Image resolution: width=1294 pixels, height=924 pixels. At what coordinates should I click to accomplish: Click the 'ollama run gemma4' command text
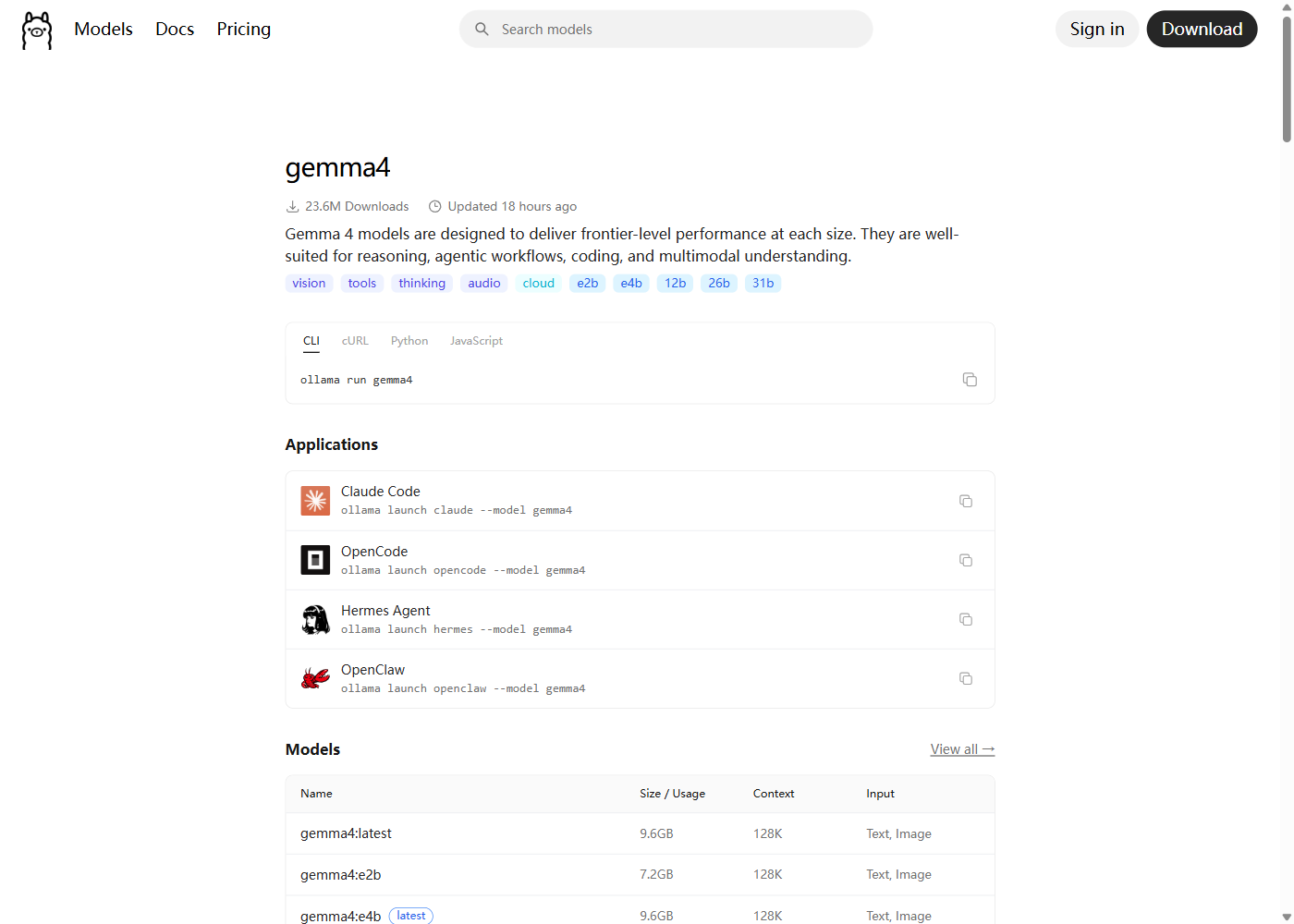click(x=357, y=380)
